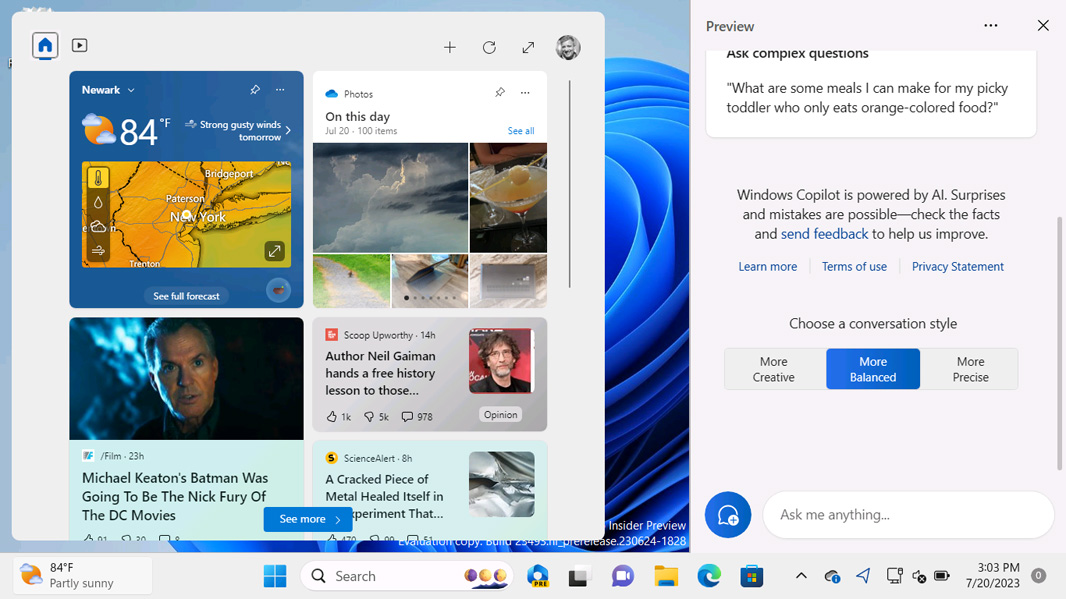Add a widget with plus icon
This screenshot has height=599, width=1066.
[450, 47]
